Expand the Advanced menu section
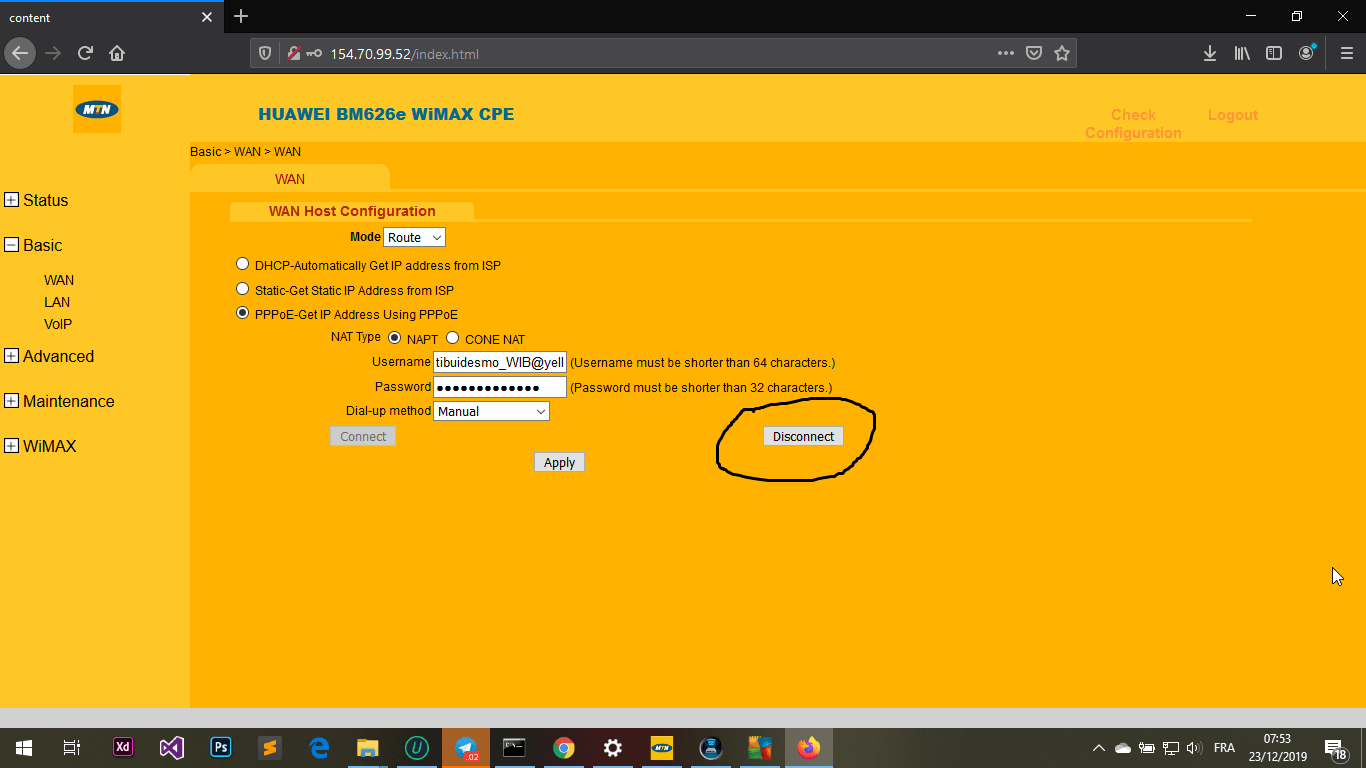Screen dimensions: 1366x768 (12, 356)
